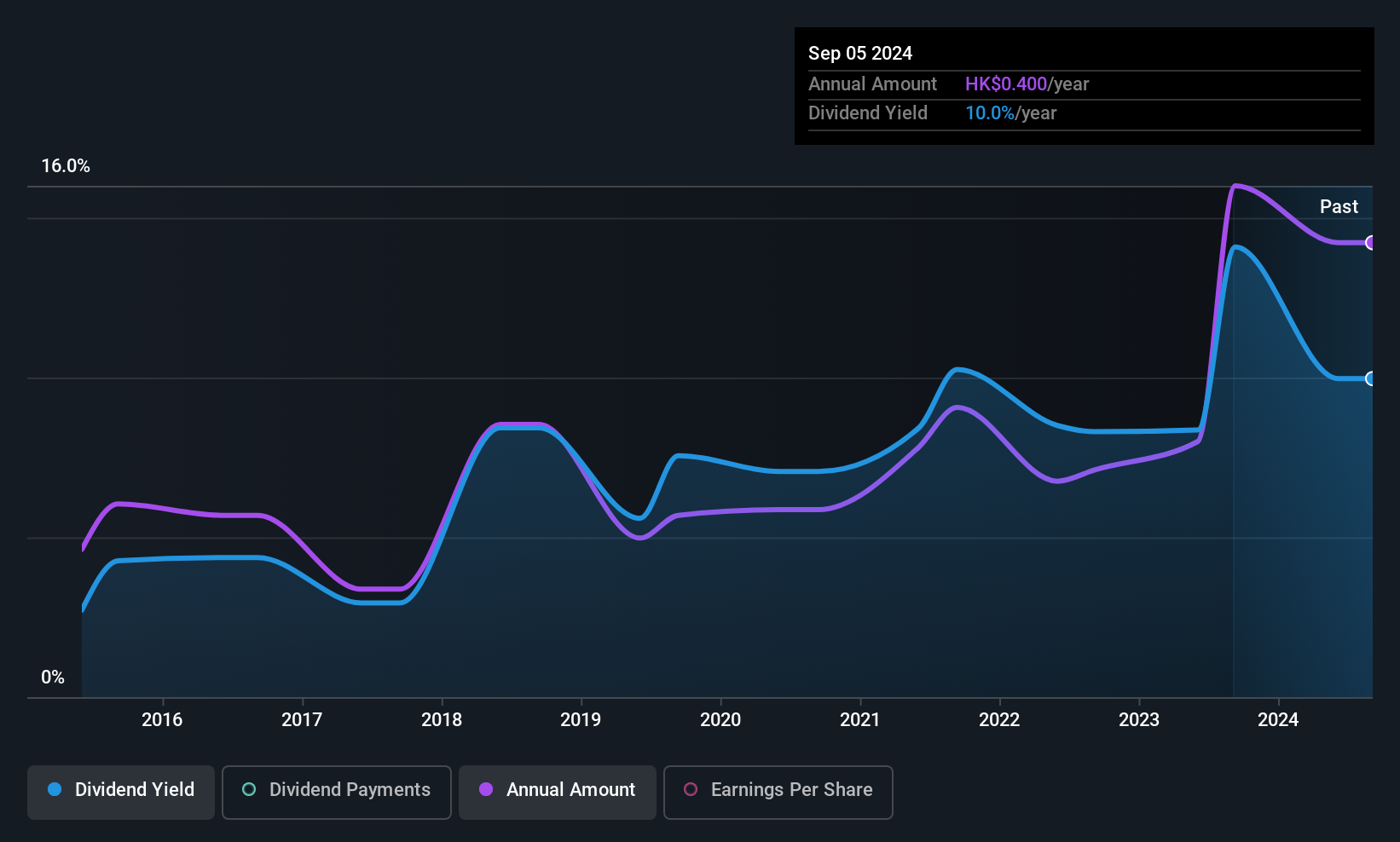The image size is (1400, 842).
Task: Toggle the Dividend Yield legend series
Action: [121, 791]
